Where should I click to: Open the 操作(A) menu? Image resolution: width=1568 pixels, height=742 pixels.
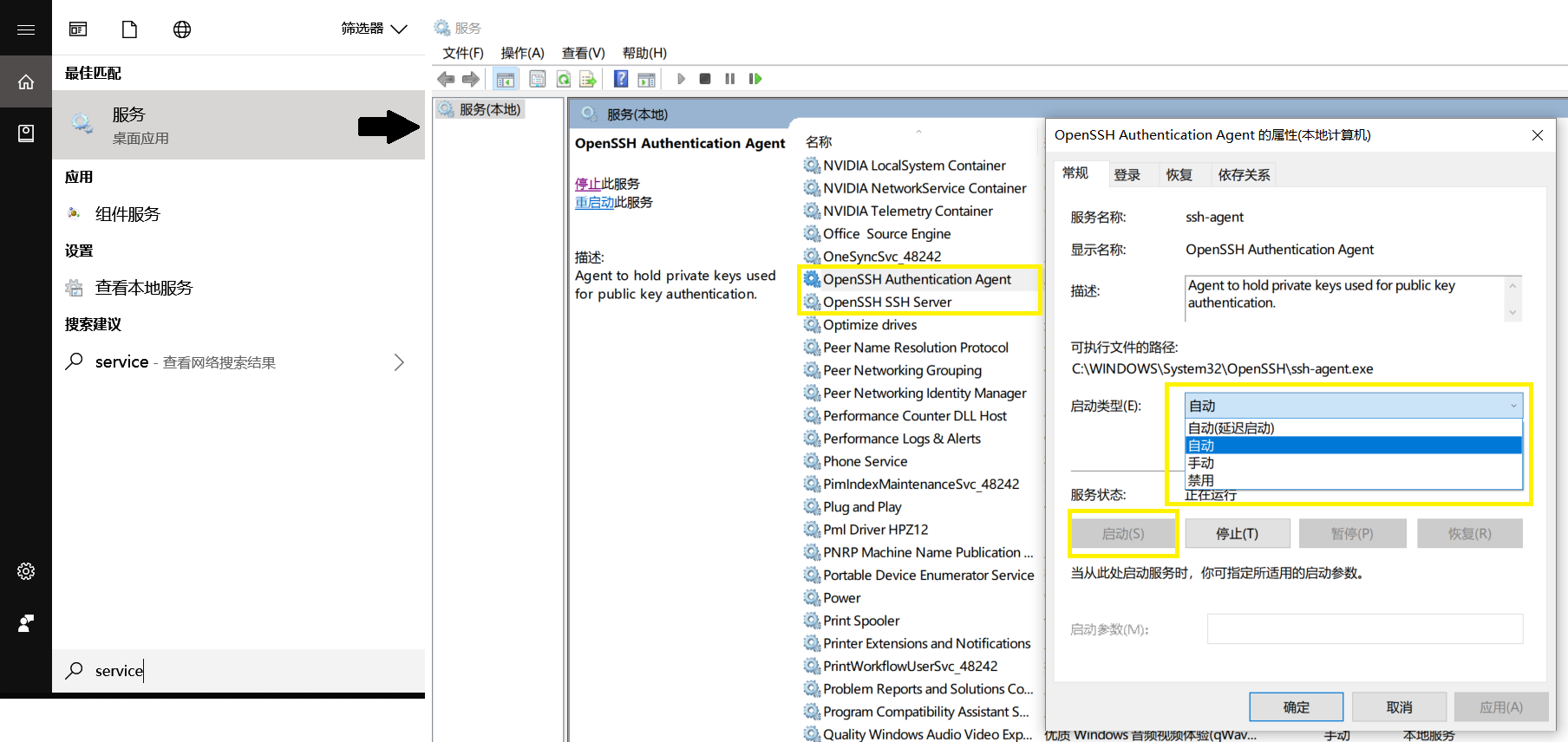click(523, 53)
